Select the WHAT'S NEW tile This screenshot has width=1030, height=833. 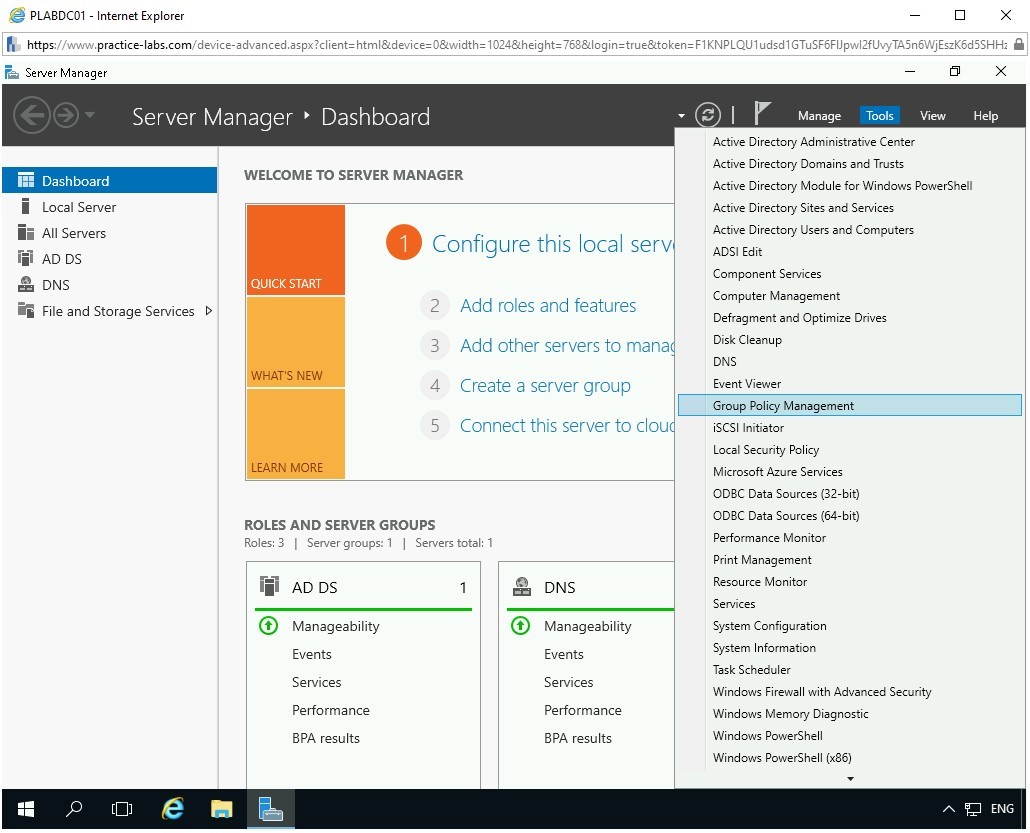(296, 342)
